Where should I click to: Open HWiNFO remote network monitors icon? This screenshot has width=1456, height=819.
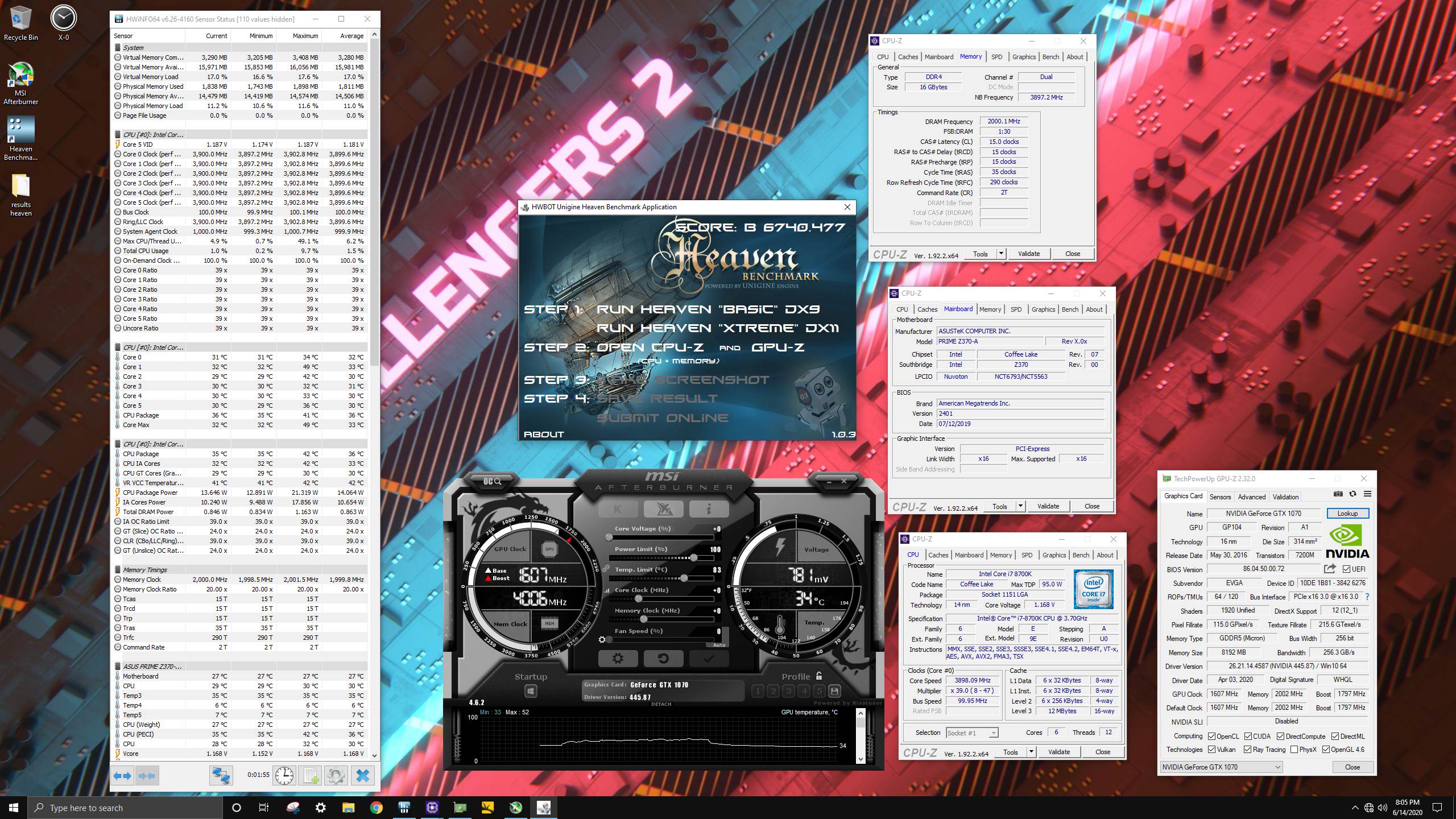tap(221, 776)
